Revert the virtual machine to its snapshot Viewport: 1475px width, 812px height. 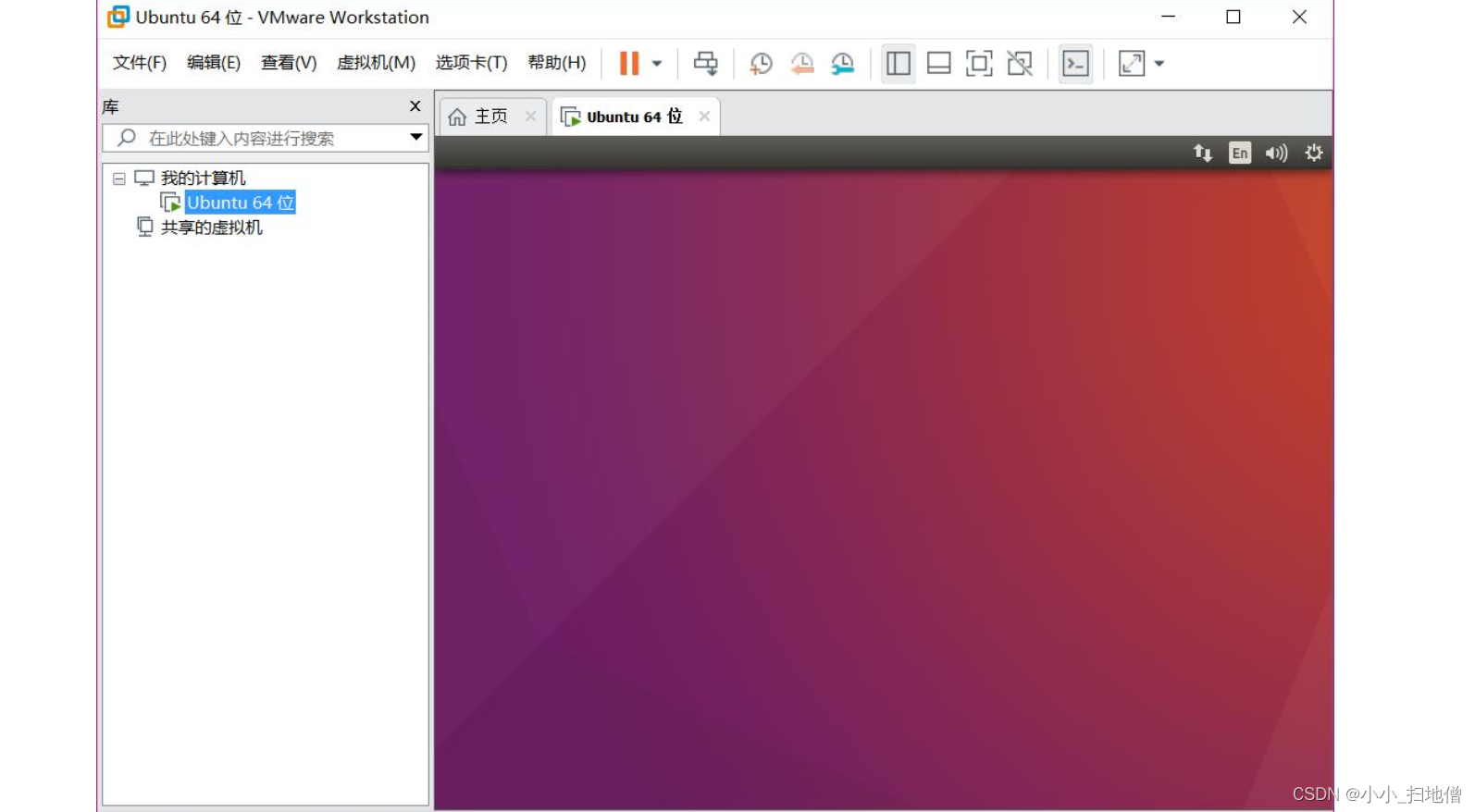point(802,63)
